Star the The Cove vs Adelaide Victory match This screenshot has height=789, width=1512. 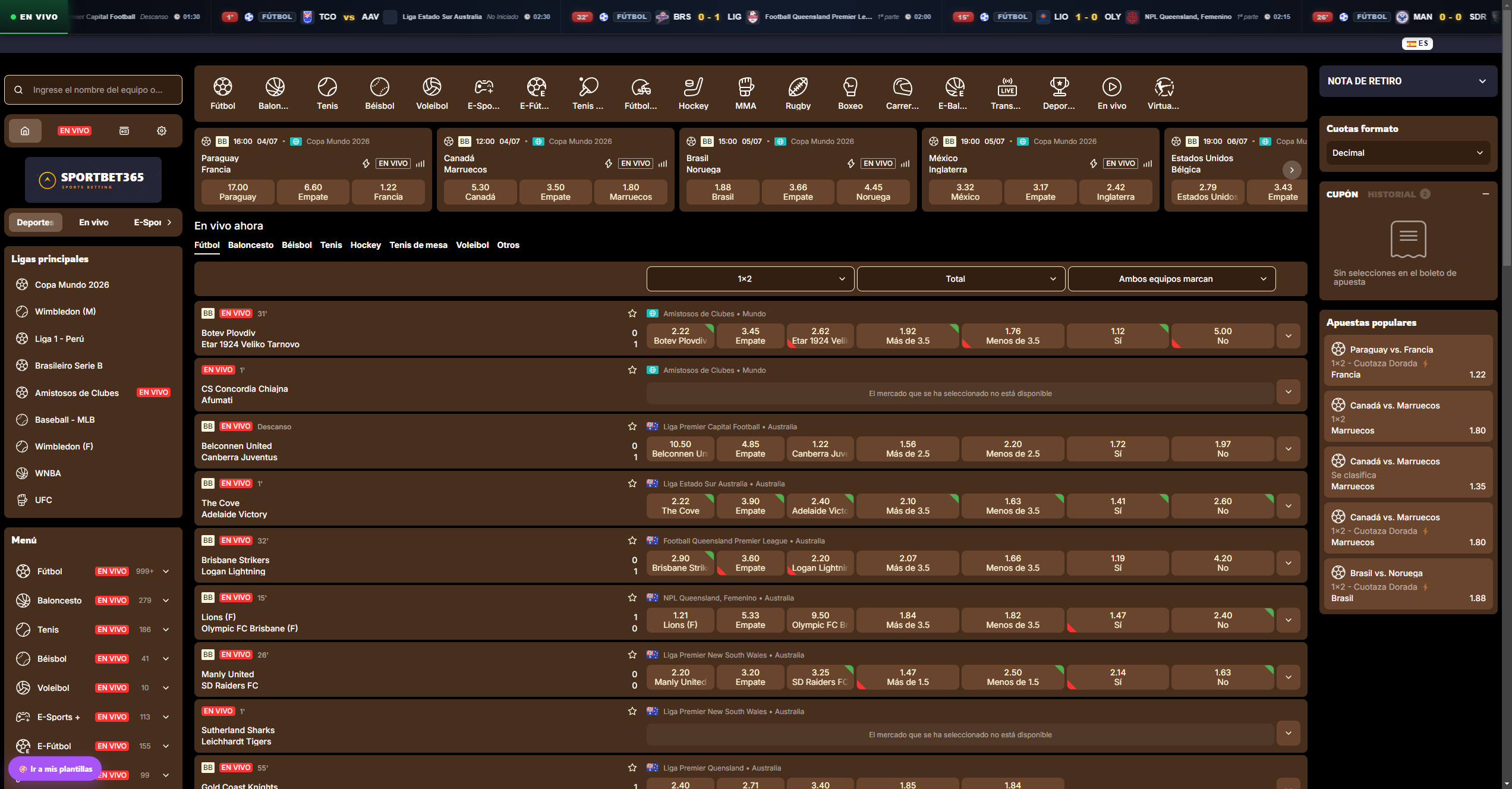(632, 483)
